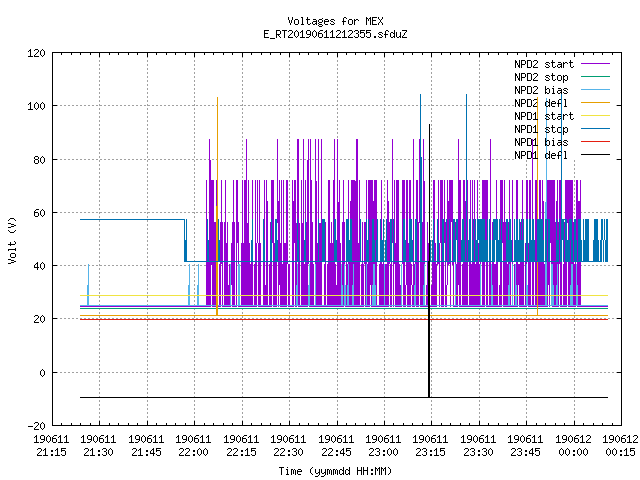Click the x-axis tick label 190611 22:30
640x480 pixels.
(x=289, y=446)
